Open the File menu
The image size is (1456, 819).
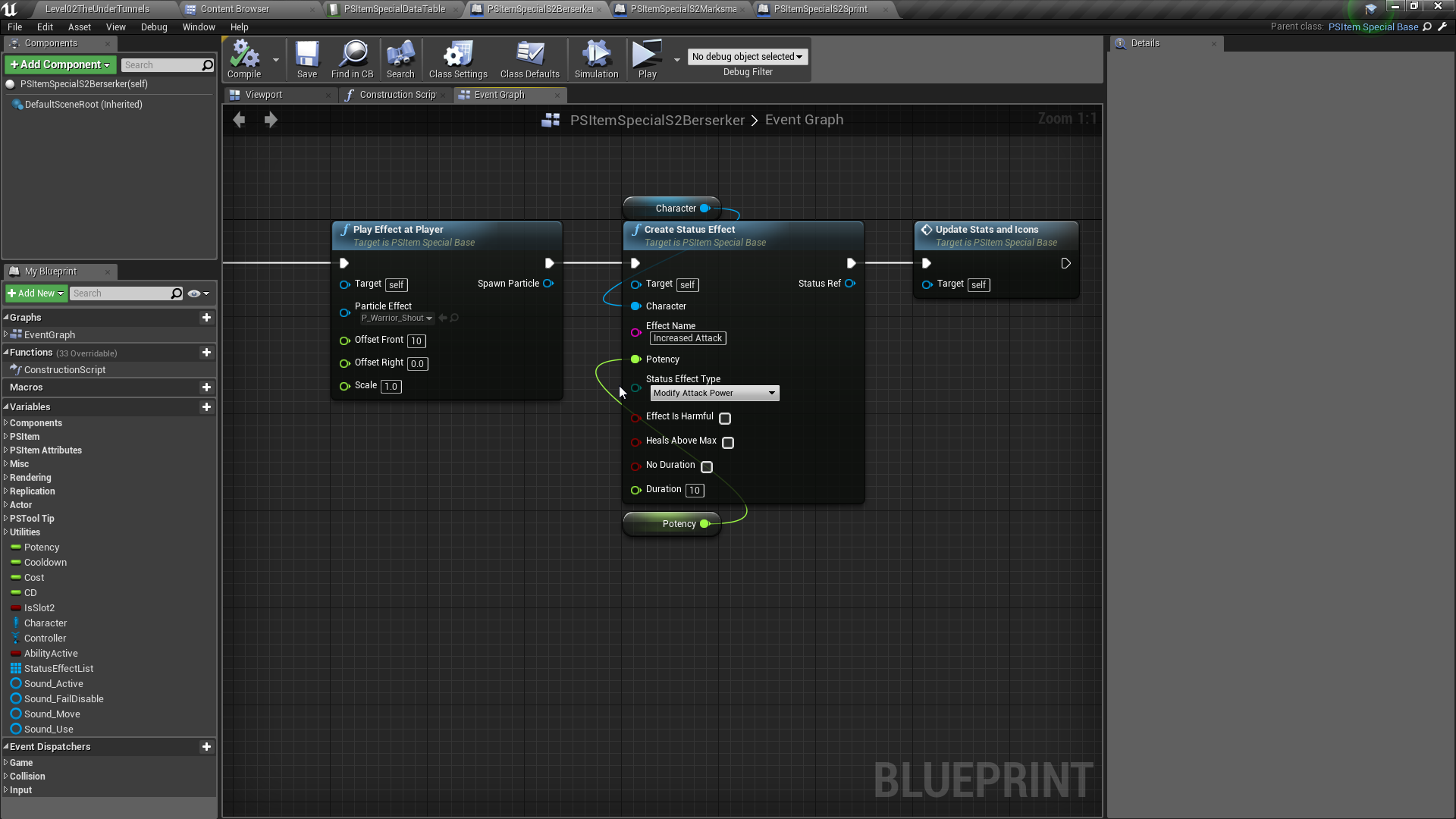point(14,27)
